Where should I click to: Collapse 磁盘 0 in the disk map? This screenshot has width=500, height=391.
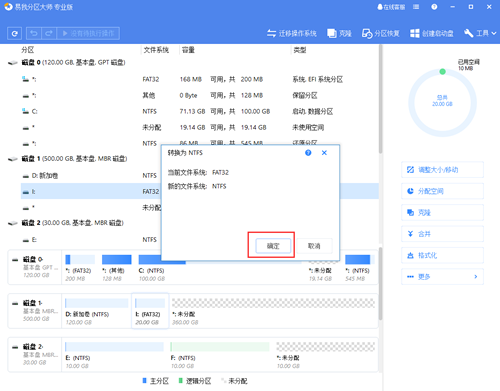click(x=15, y=260)
